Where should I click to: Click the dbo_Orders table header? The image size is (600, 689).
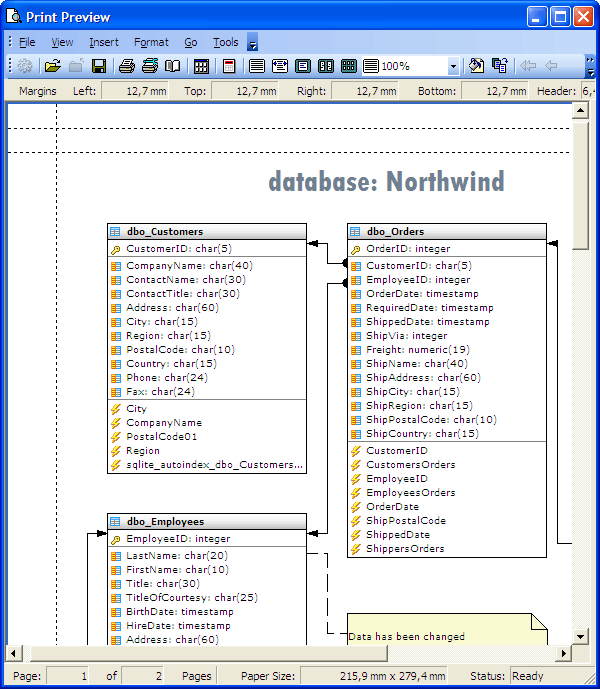pos(447,232)
